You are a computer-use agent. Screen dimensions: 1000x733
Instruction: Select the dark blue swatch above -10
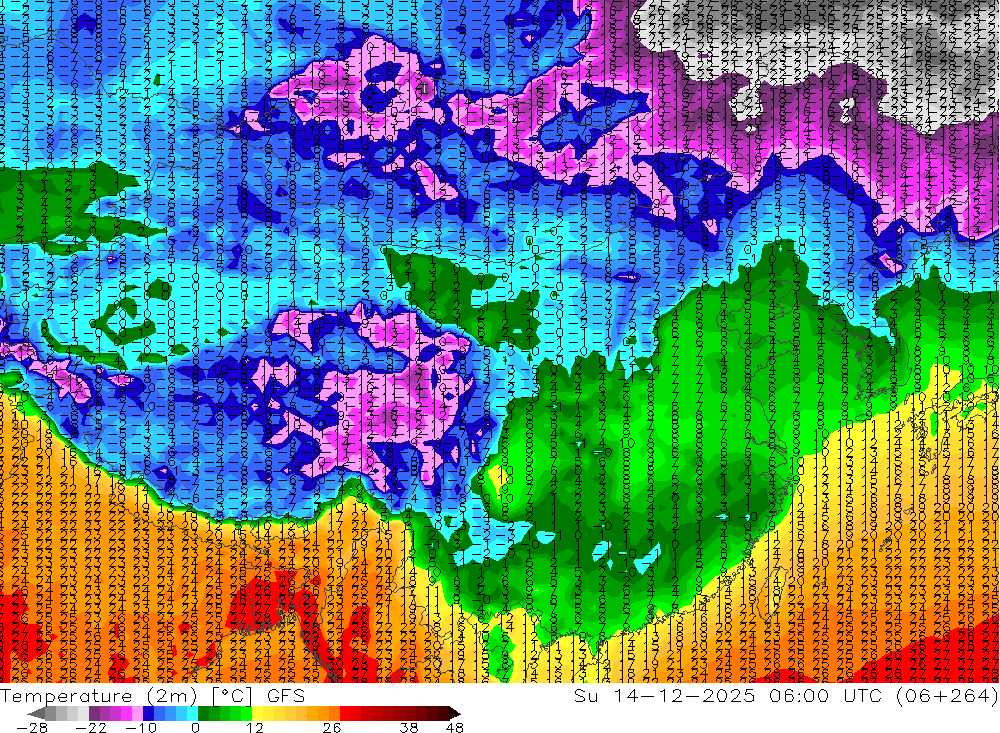pyautogui.click(x=149, y=714)
